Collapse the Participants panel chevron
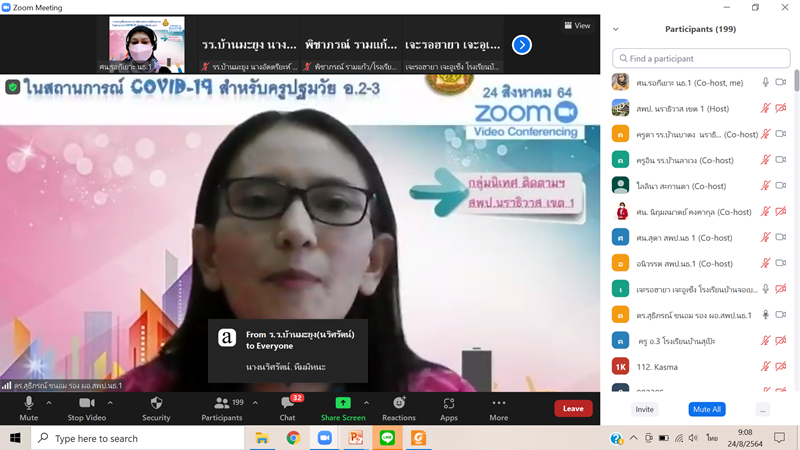800x450 pixels. pyautogui.click(x=615, y=29)
